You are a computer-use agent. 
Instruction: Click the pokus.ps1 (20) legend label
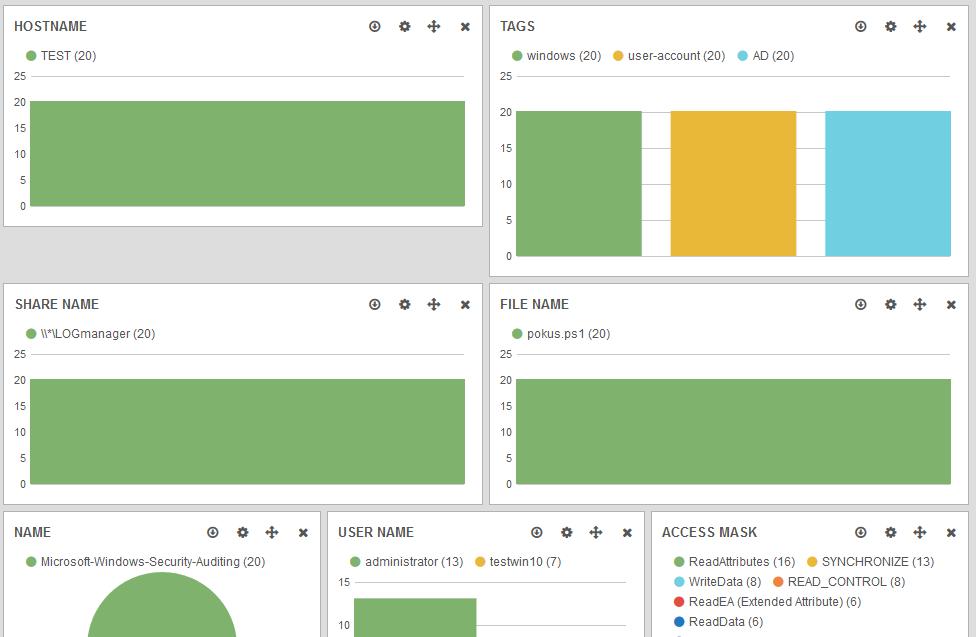(x=568, y=334)
